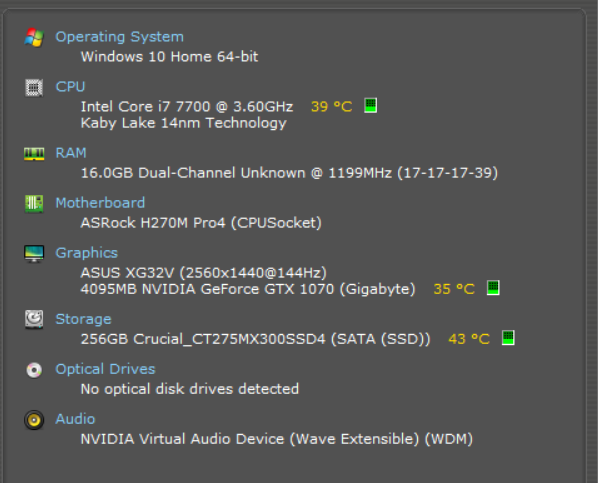Click the Optical Drives disc icon
Viewport: 598px width, 483px height.
(34, 370)
